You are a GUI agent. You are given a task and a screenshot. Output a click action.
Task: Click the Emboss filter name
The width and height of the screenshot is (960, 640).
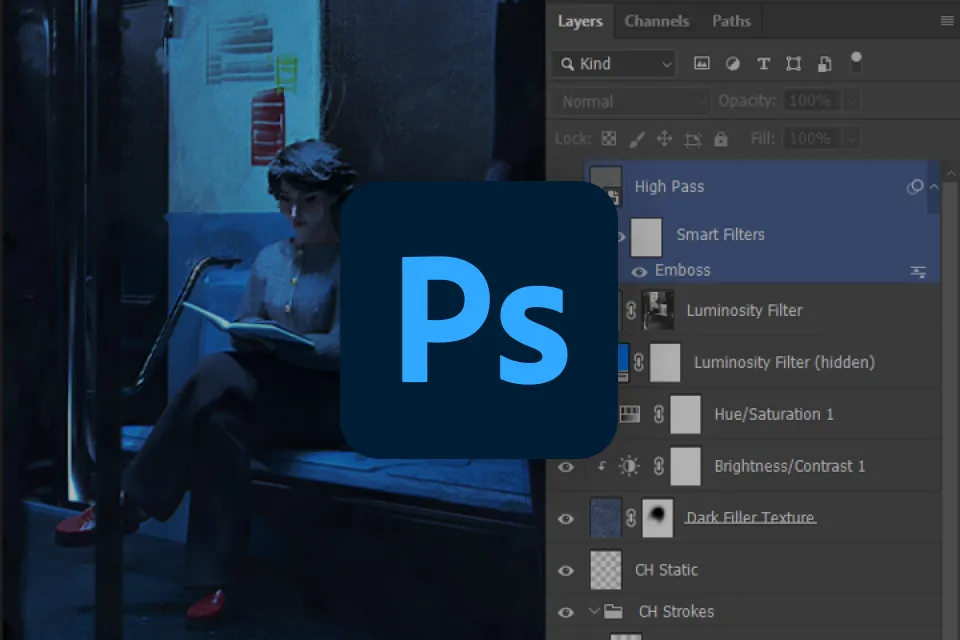coord(682,270)
